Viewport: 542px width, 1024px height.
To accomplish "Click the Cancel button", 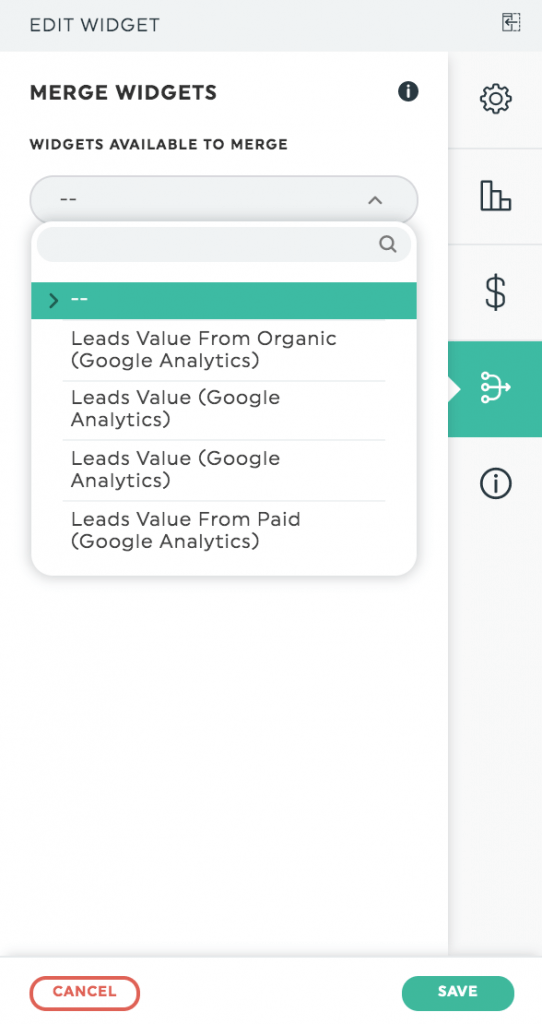I will (x=85, y=993).
